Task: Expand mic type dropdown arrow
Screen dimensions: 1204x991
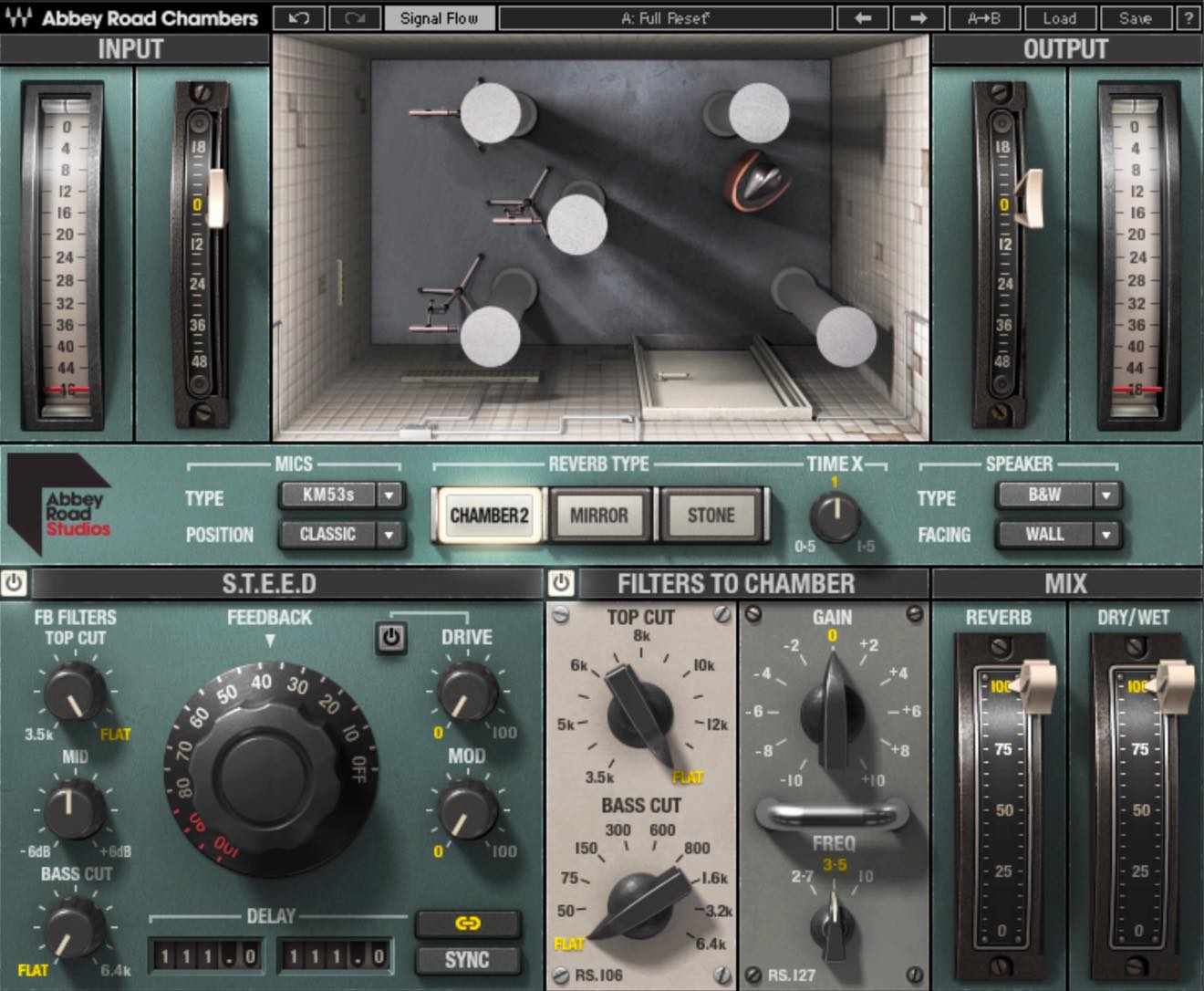Action: click(389, 495)
